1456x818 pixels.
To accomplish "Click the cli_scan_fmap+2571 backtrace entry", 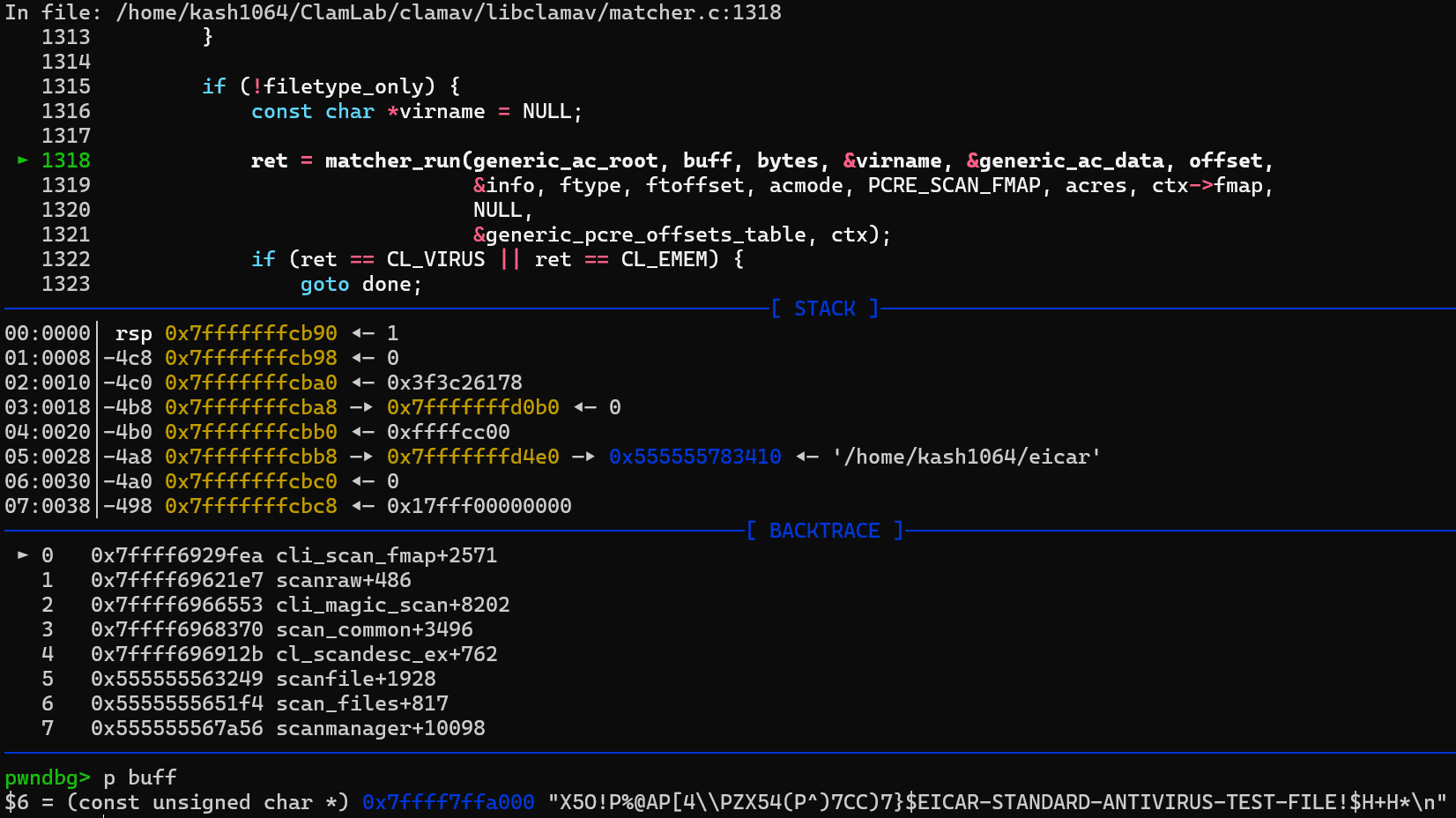I will coord(386,555).
